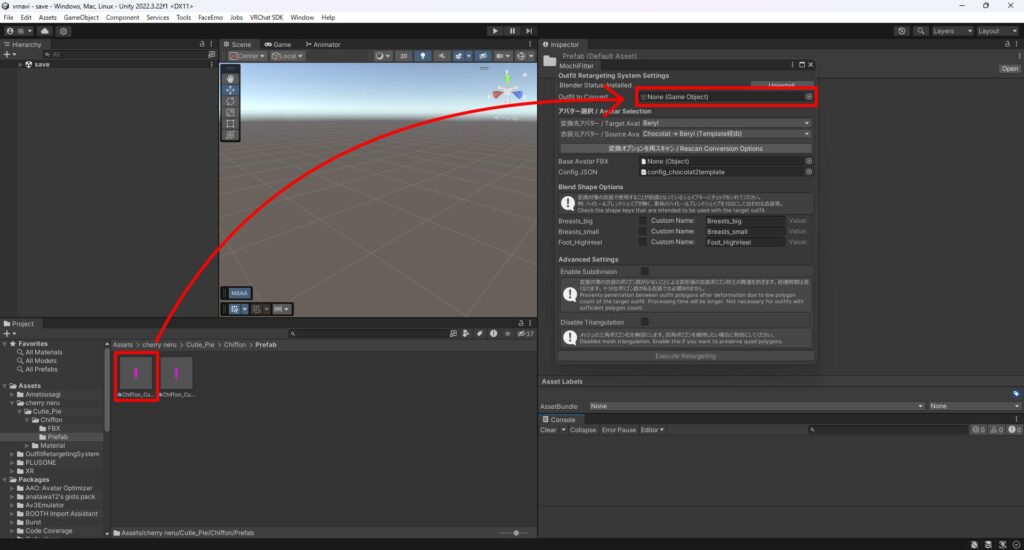This screenshot has height=550, width=1024.
Task: Check the Enable Subdivision option
Action: tap(644, 271)
